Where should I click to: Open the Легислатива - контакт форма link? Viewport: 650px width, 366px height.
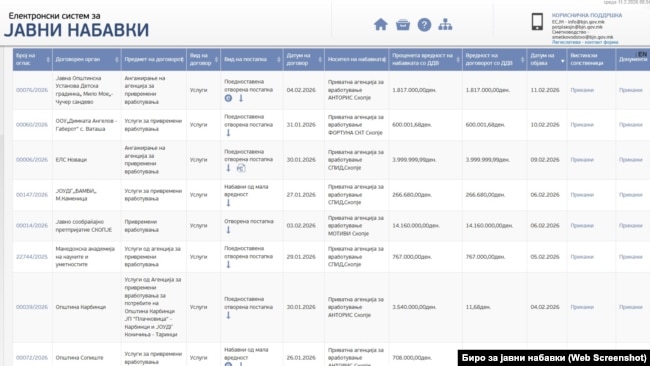[585, 42]
